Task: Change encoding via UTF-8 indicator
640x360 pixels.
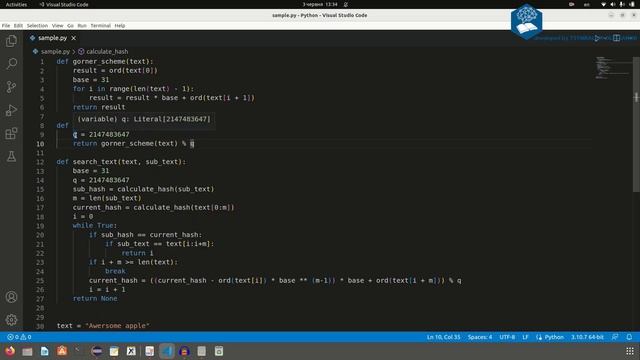Action: pos(507,337)
